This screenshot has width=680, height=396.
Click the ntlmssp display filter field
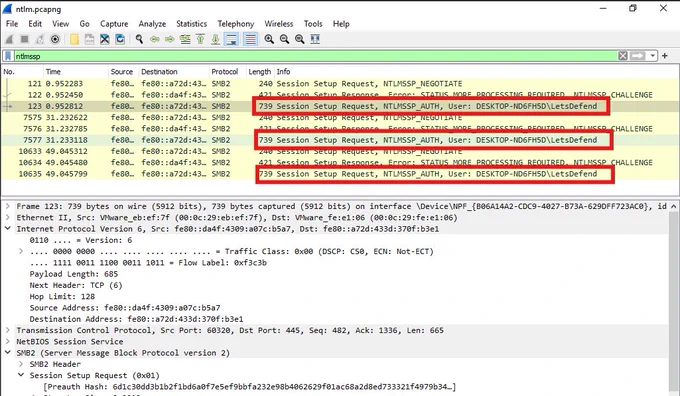(315, 56)
